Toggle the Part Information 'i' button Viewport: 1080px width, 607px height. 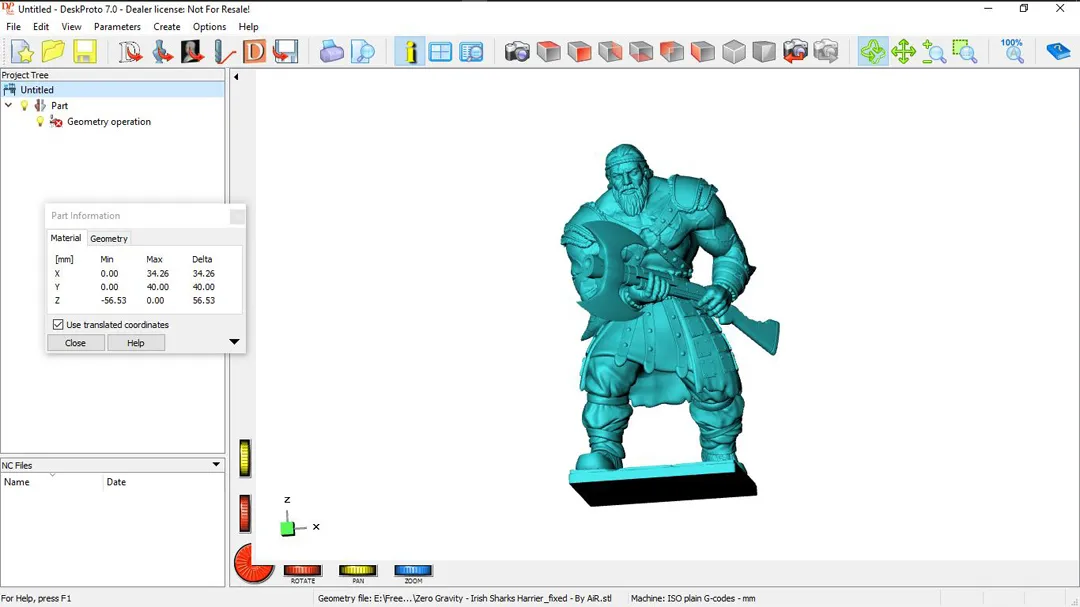pos(410,52)
